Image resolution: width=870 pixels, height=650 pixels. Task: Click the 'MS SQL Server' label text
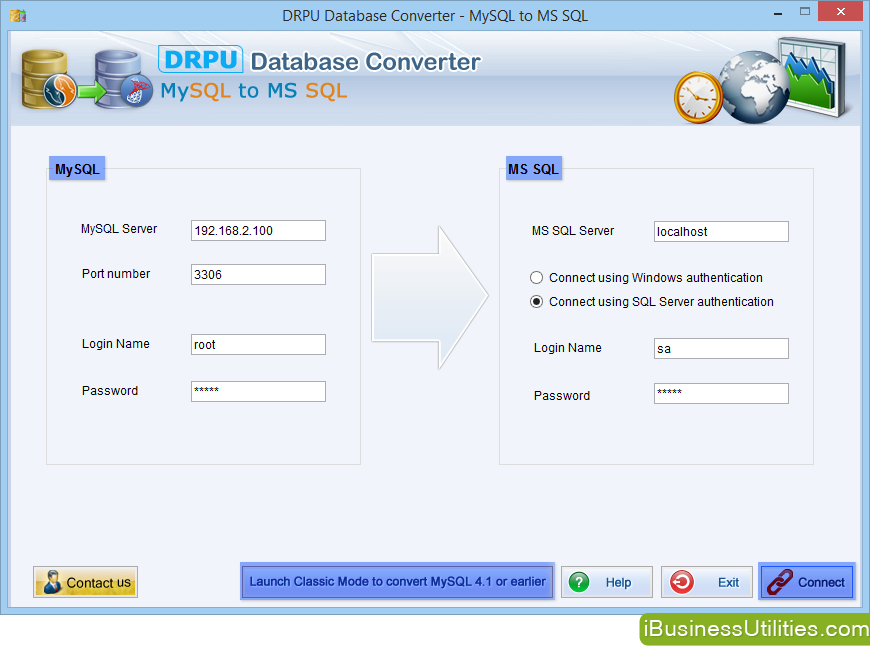(x=573, y=230)
